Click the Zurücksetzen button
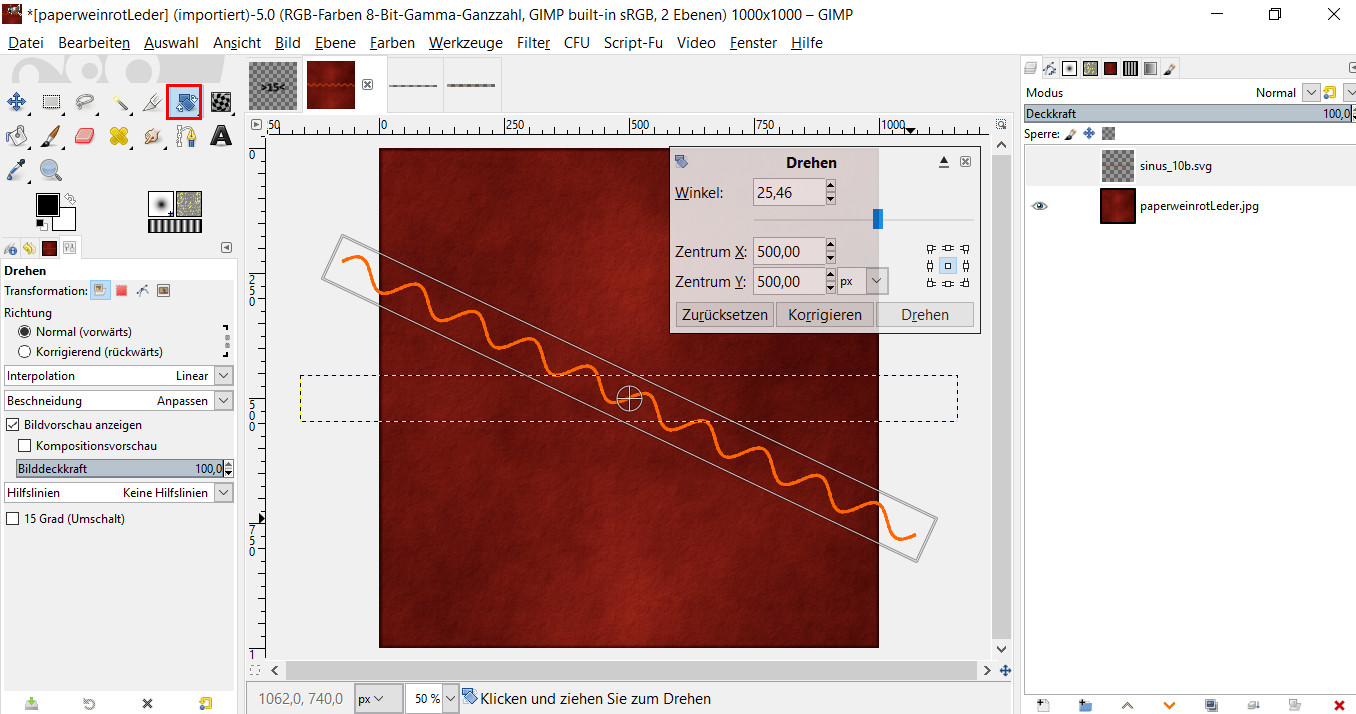The image size is (1356, 714). [x=724, y=315]
